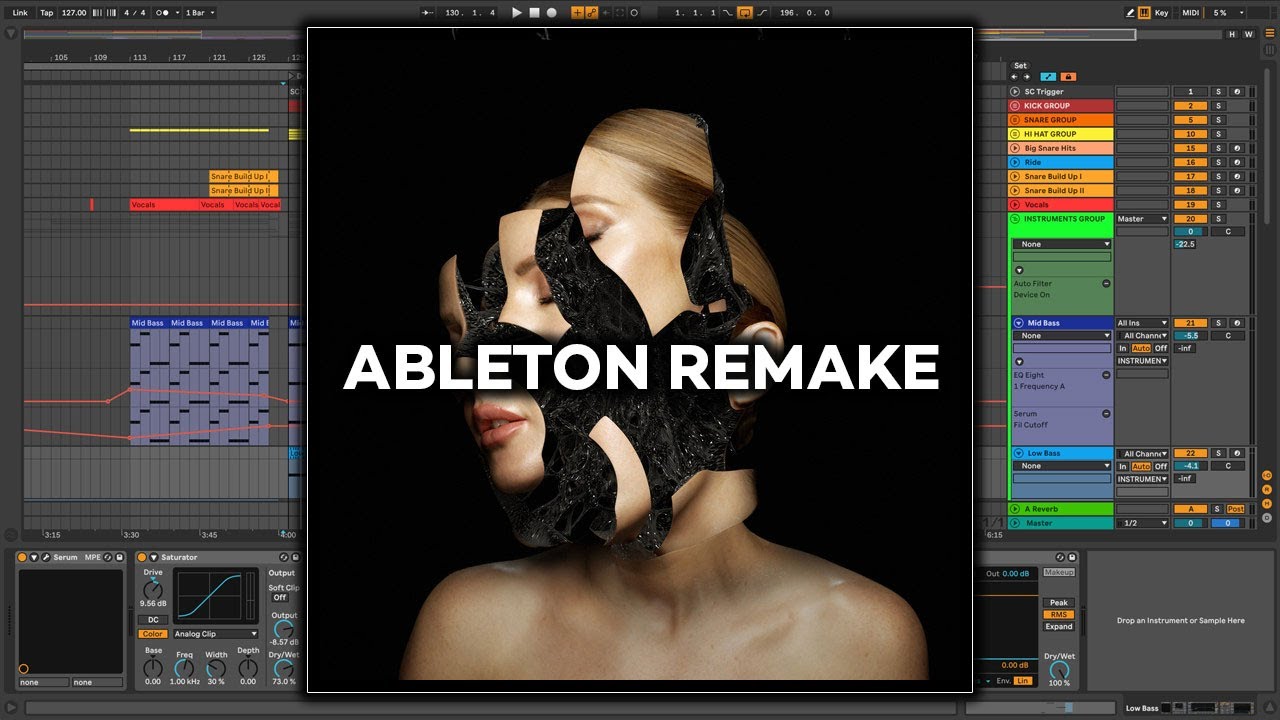This screenshot has width=1280, height=720.
Task: Toggle Saturator Soft Clip Off button
Action: click(280, 598)
